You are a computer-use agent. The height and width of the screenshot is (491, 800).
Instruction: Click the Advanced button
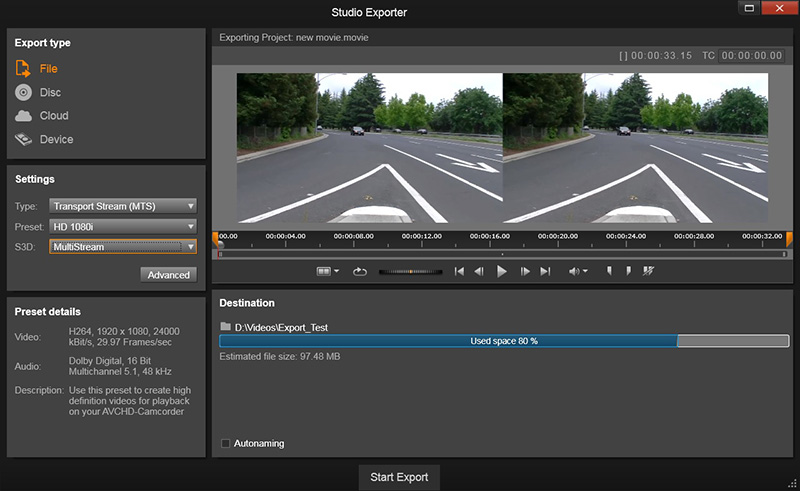point(168,275)
